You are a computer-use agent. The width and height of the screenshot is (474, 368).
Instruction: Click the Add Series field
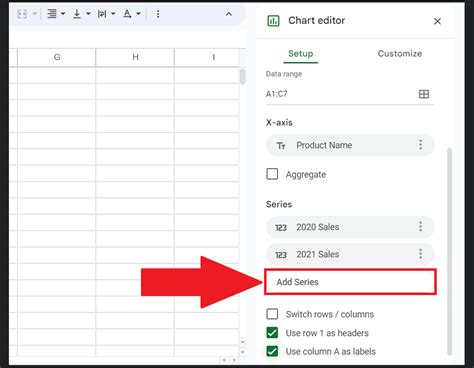point(350,282)
